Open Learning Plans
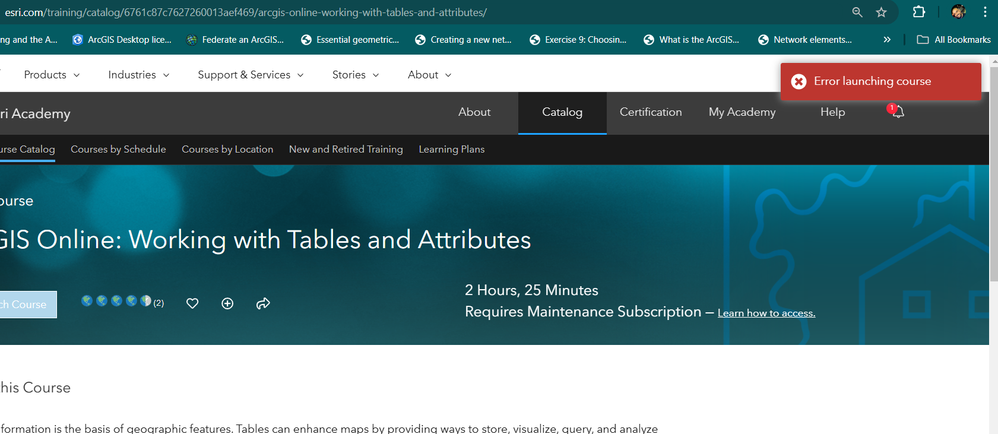This screenshot has width=998, height=434. 451,150
